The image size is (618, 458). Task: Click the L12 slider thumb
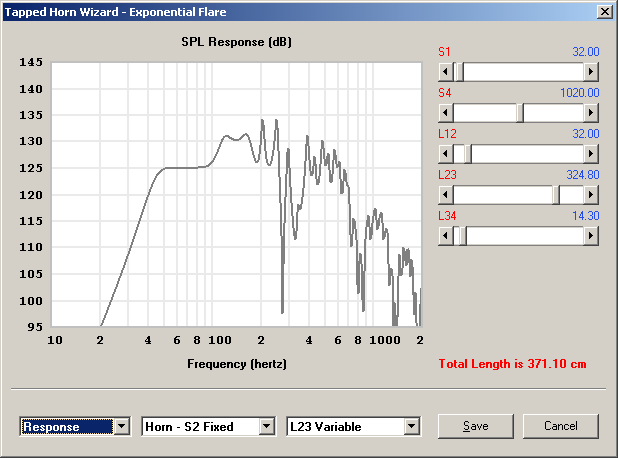(468, 154)
